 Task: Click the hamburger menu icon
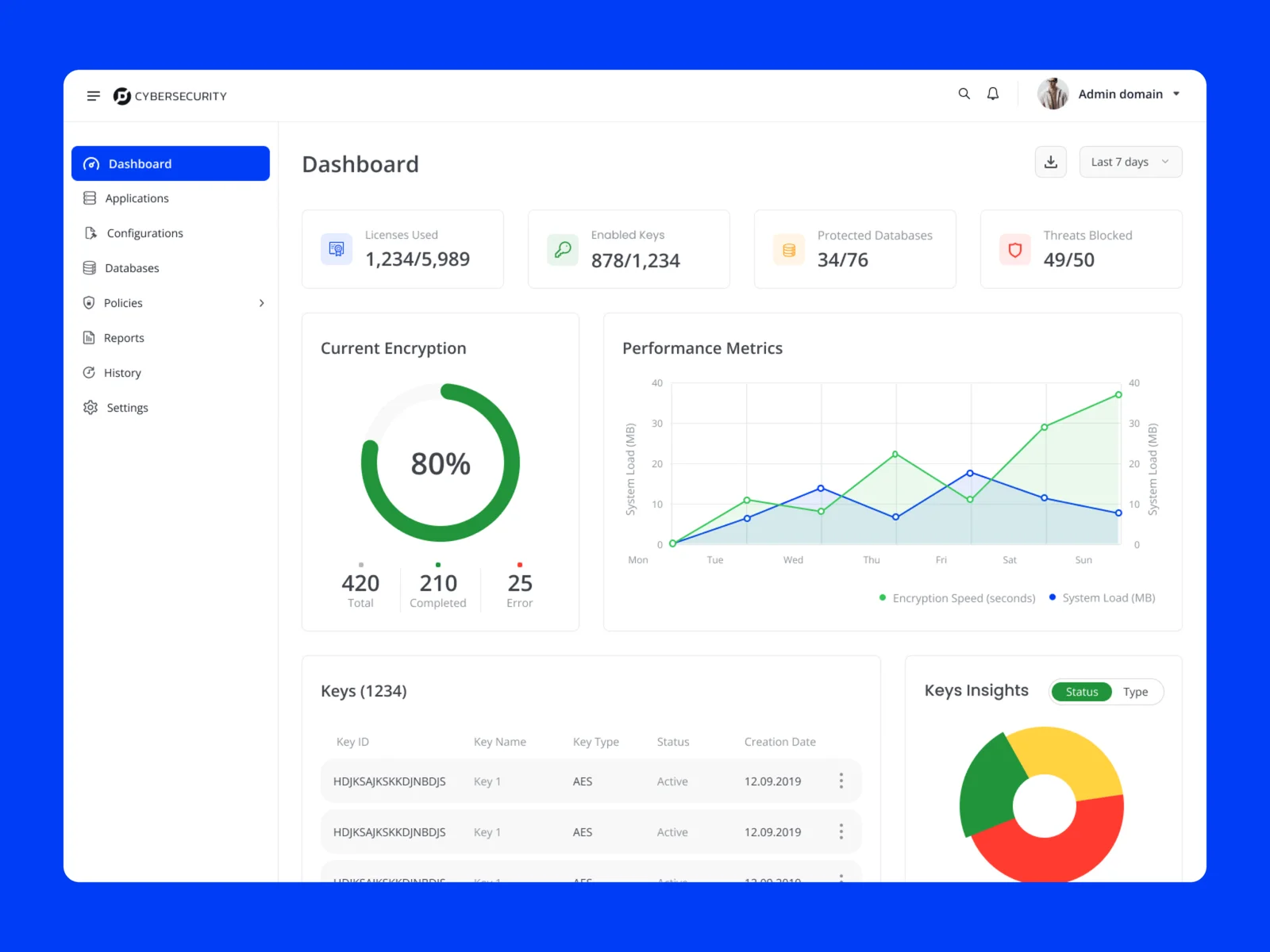pos(93,96)
